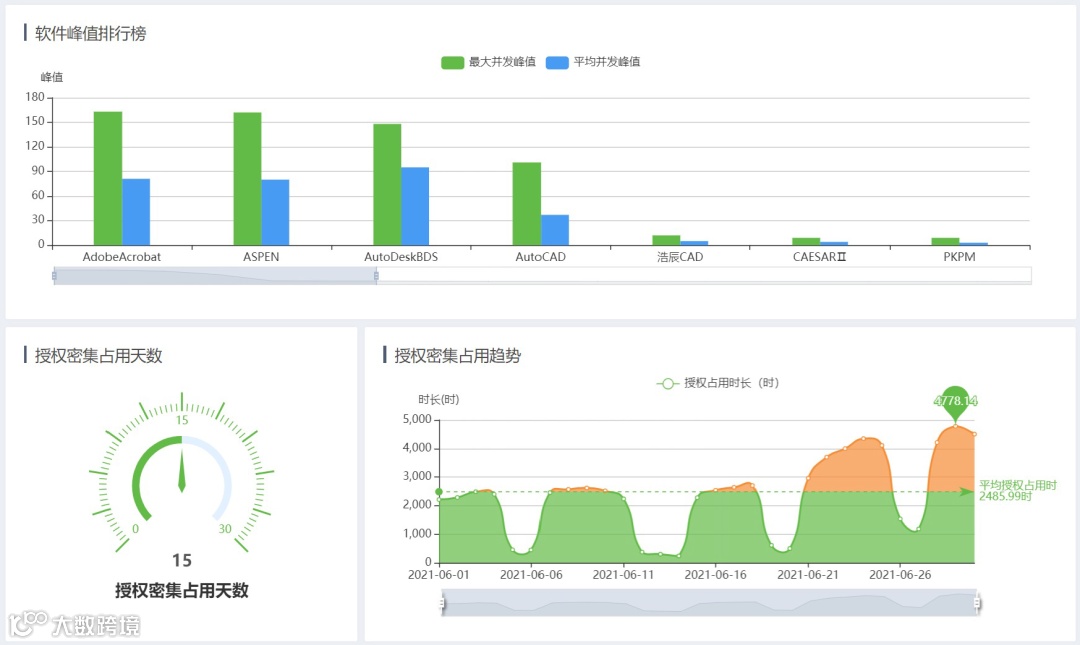Click the 峰值 y-axis title
Screen dimensions: 1080x645
(x=52, y=77)
